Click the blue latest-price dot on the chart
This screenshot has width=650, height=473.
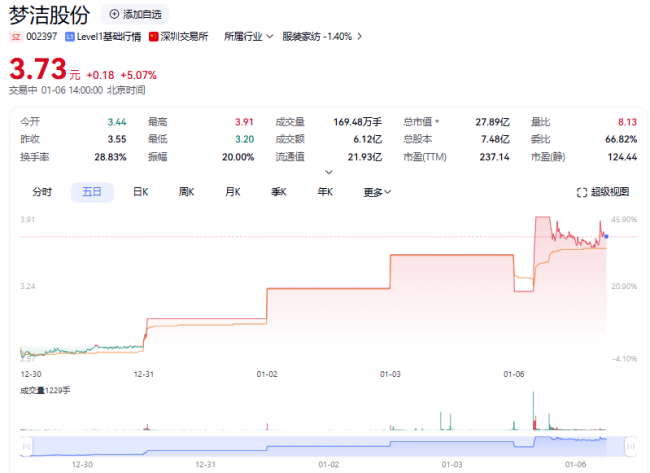tap(606, 237)
